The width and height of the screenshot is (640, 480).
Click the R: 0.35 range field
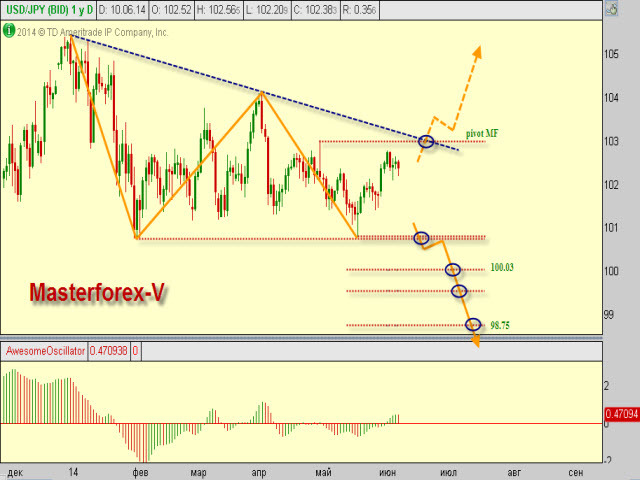click(359, 9)
